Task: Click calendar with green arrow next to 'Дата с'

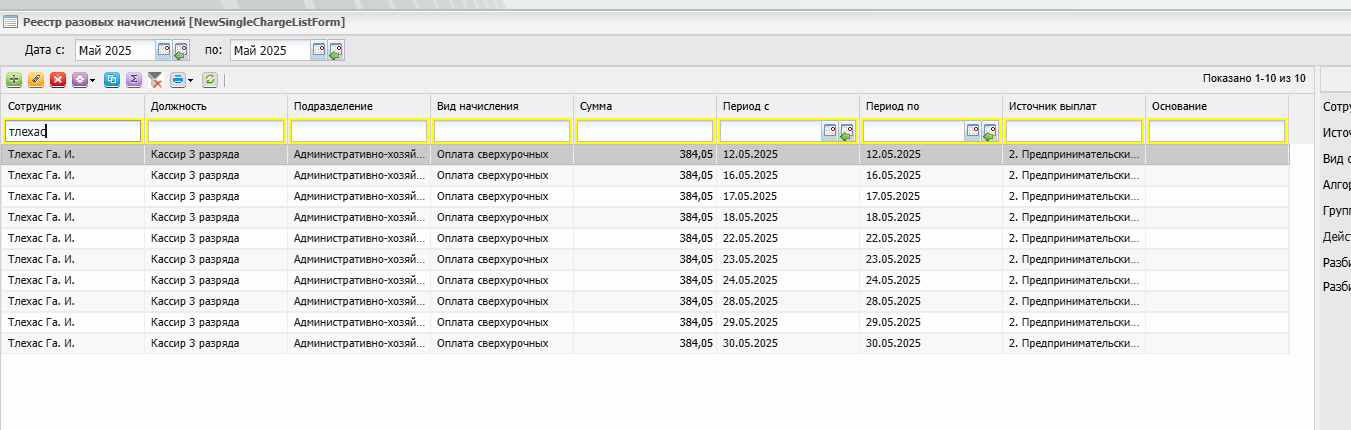Action: 181,50
